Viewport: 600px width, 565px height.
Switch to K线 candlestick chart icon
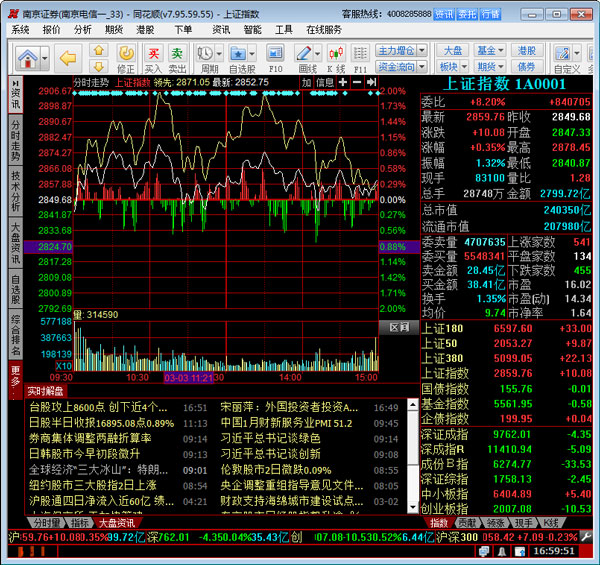click(x=336, y=53)
